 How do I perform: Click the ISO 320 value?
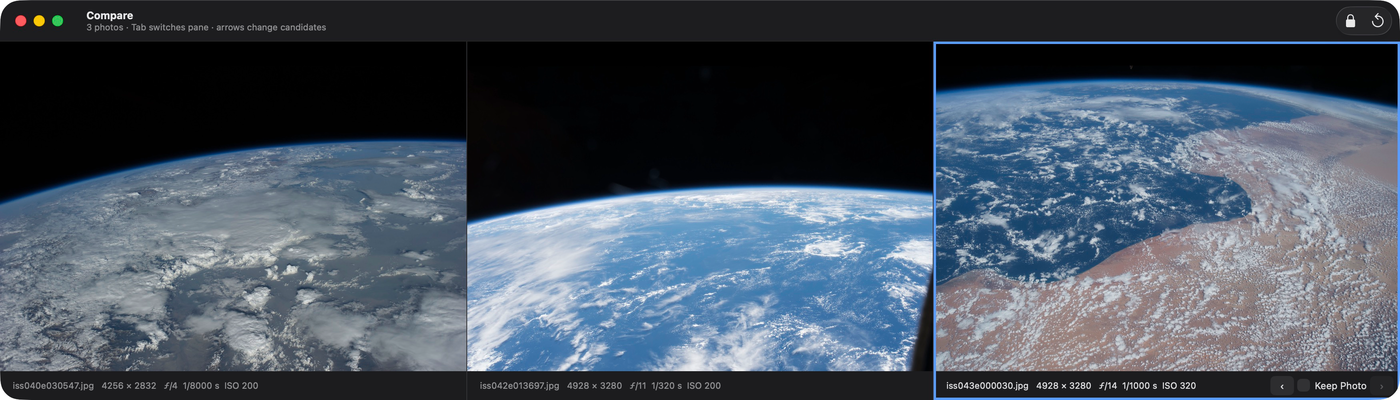(1179, 386)
